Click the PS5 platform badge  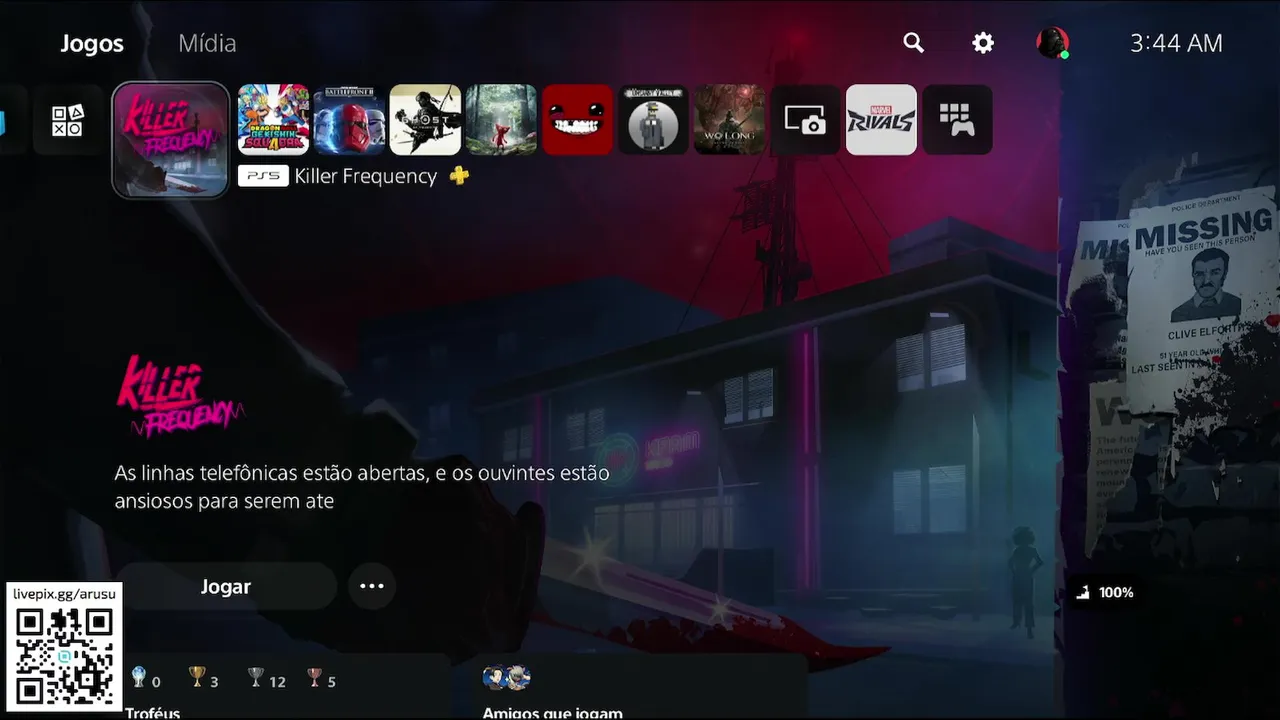[x=263, y=176]
